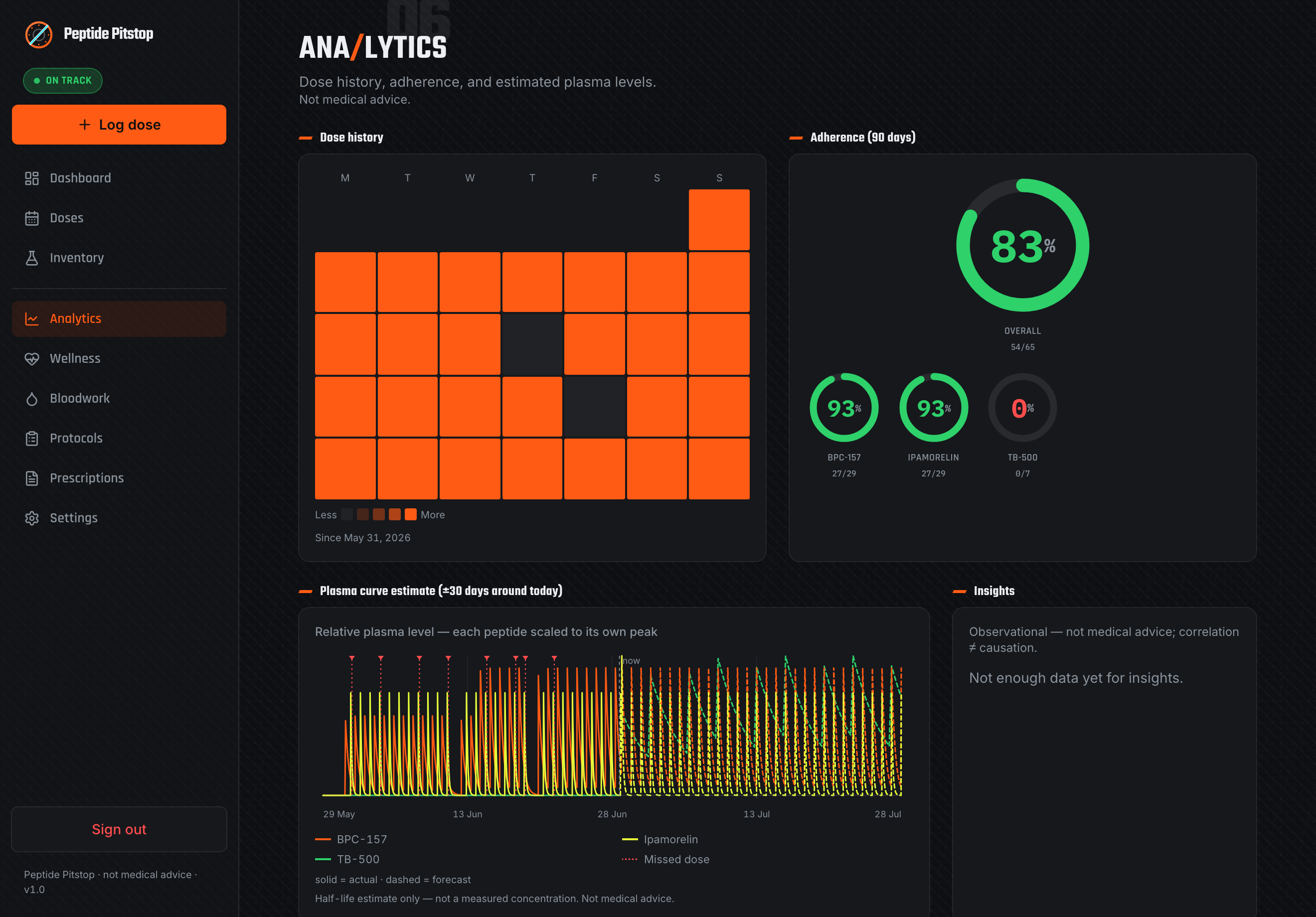Screen dimensions: 1316x917
Task: Click the empty Friday heatmap cell
Action: pos(594,406)
